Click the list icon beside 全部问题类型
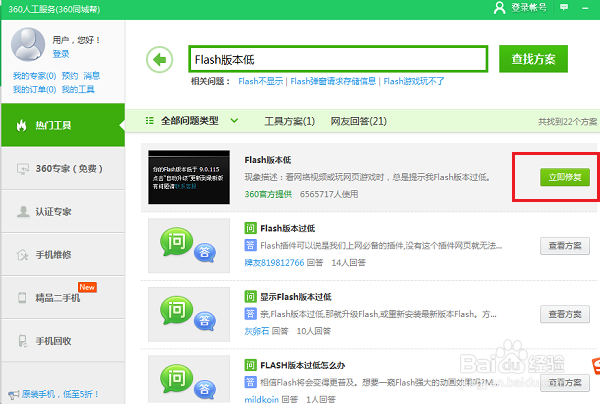 [x=150, y=121]
